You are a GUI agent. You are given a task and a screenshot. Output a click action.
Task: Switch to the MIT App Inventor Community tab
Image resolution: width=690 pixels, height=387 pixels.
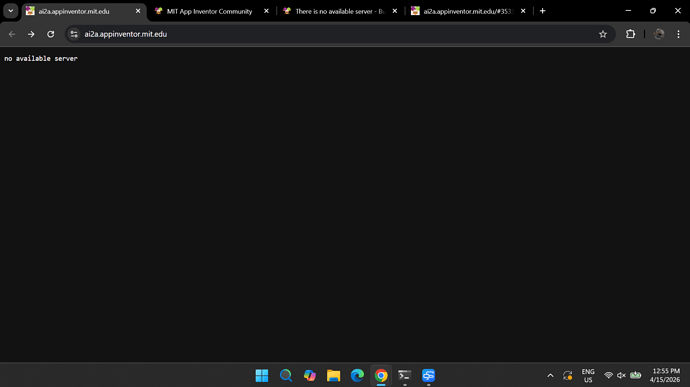click(x=209, y=11)
